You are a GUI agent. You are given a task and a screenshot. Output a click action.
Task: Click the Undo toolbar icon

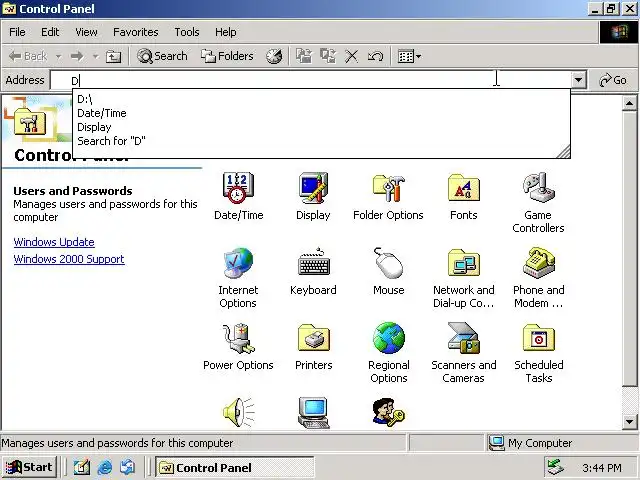pos(375,56)
